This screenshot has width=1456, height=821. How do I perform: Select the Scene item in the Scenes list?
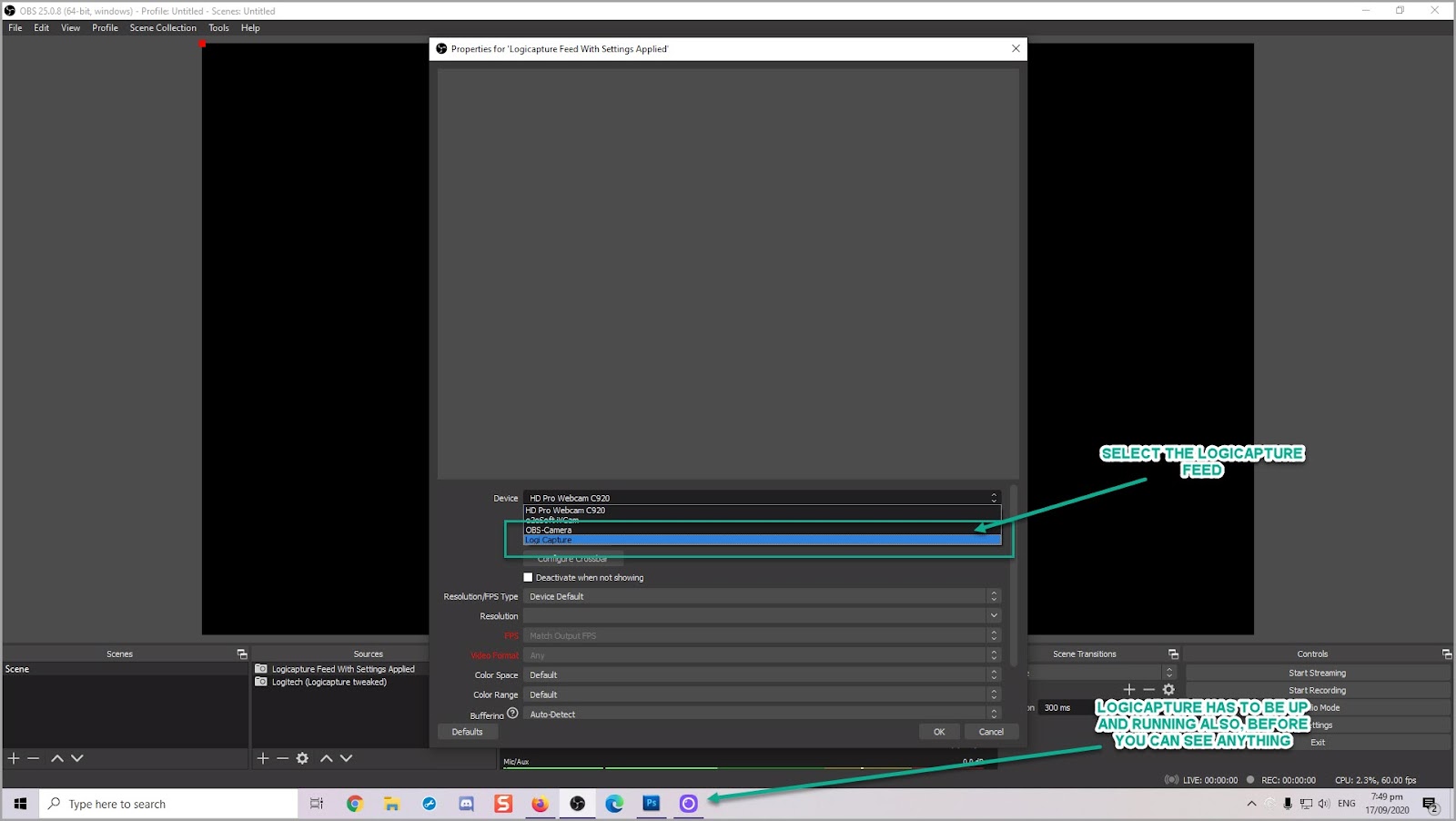125,669
